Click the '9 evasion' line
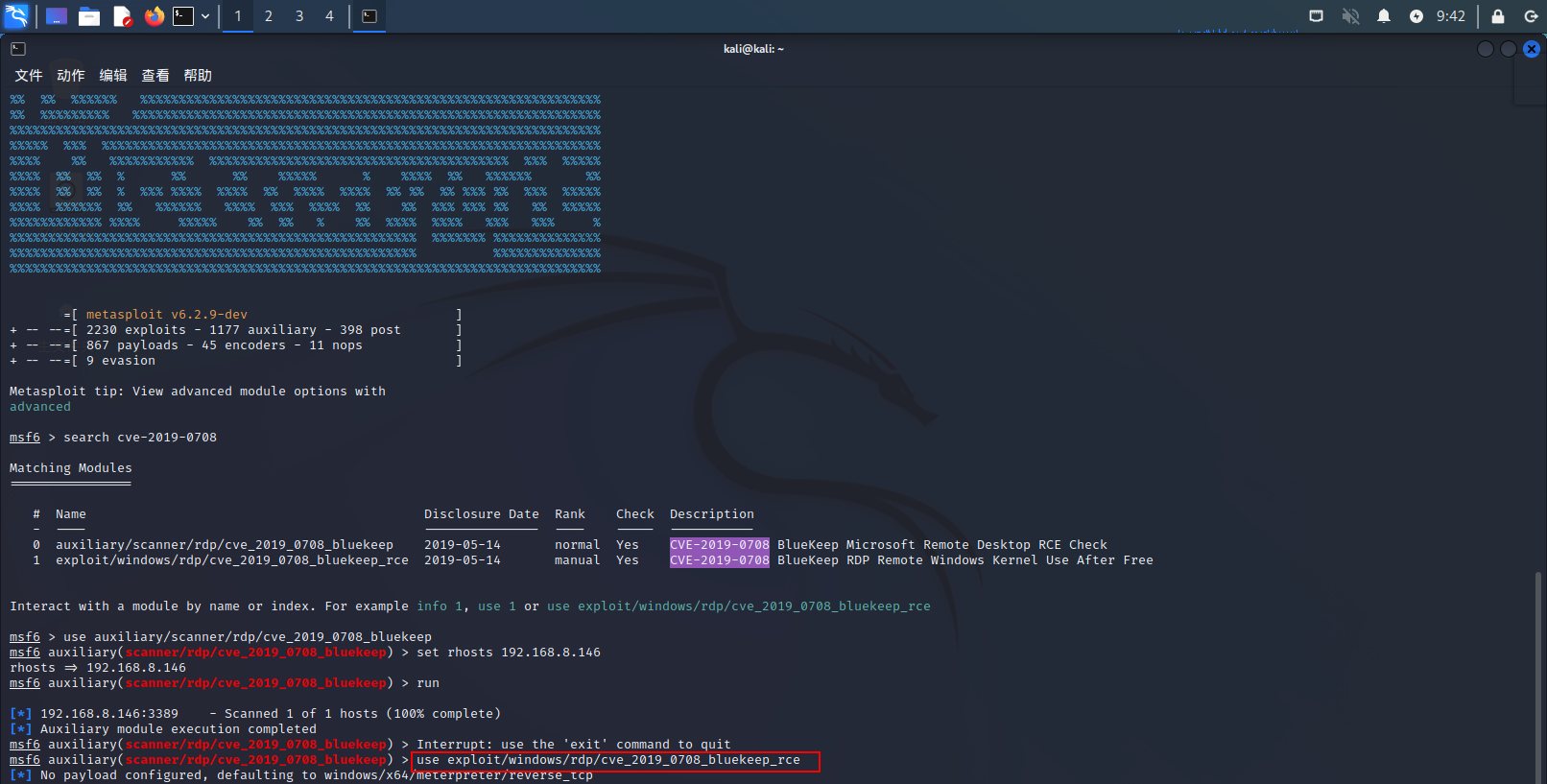The image size is (1547, 784). (x=121, y=361)
